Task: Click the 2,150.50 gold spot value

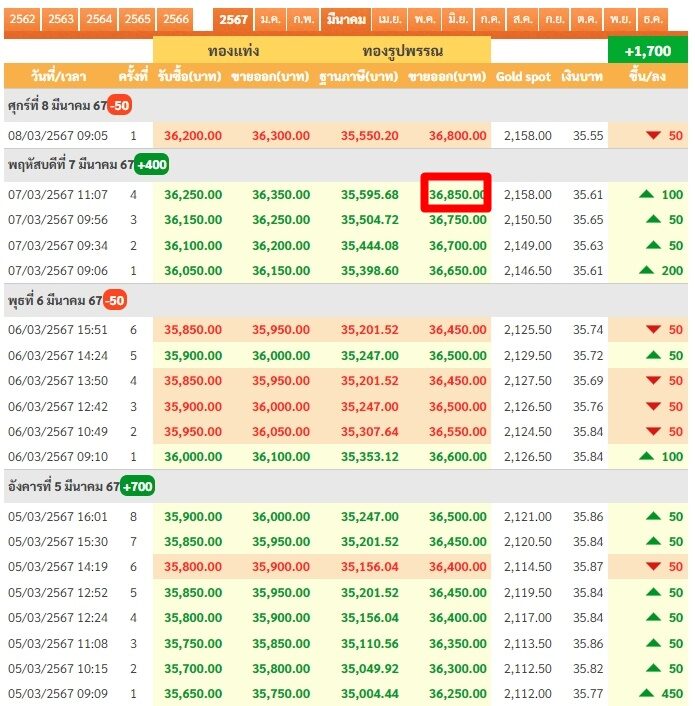Action: coord(528,220)
